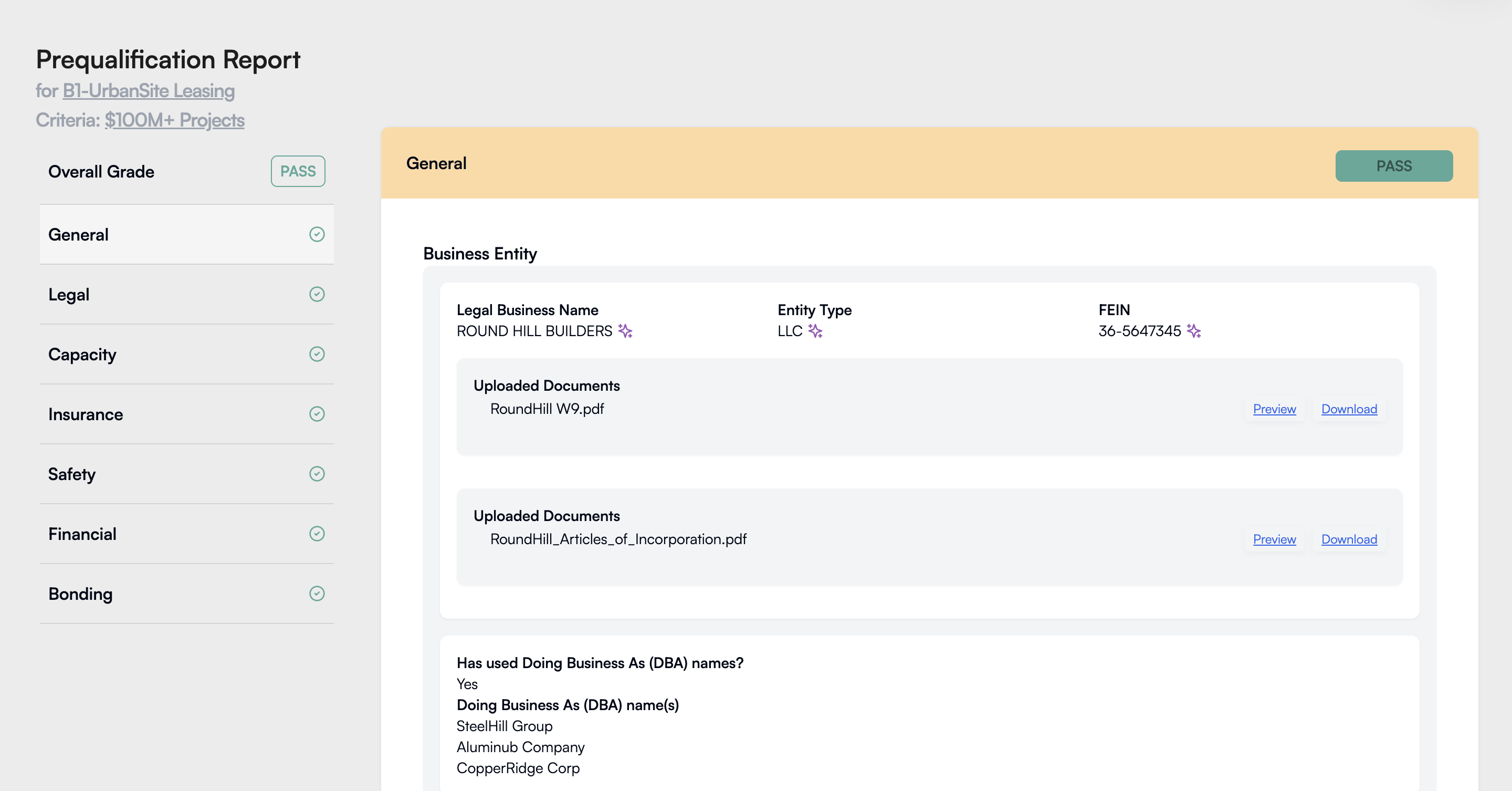Click the check icon next to General
1512x791 pixels.
click(317, 234)
